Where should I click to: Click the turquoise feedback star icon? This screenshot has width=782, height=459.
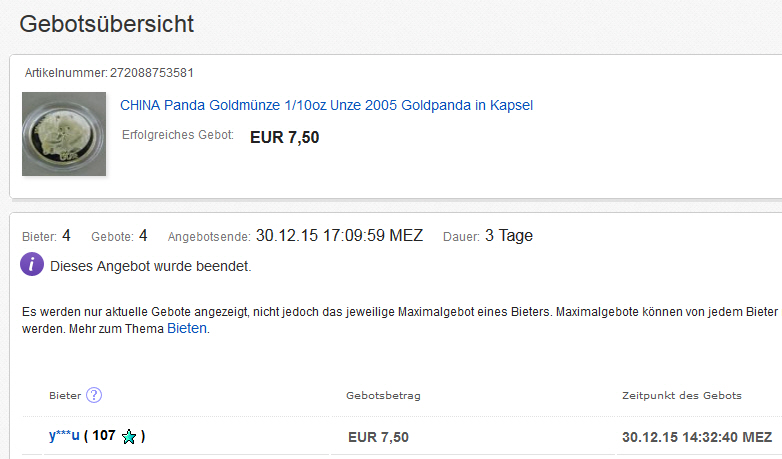pyautogui.click(x=128, y=437)
